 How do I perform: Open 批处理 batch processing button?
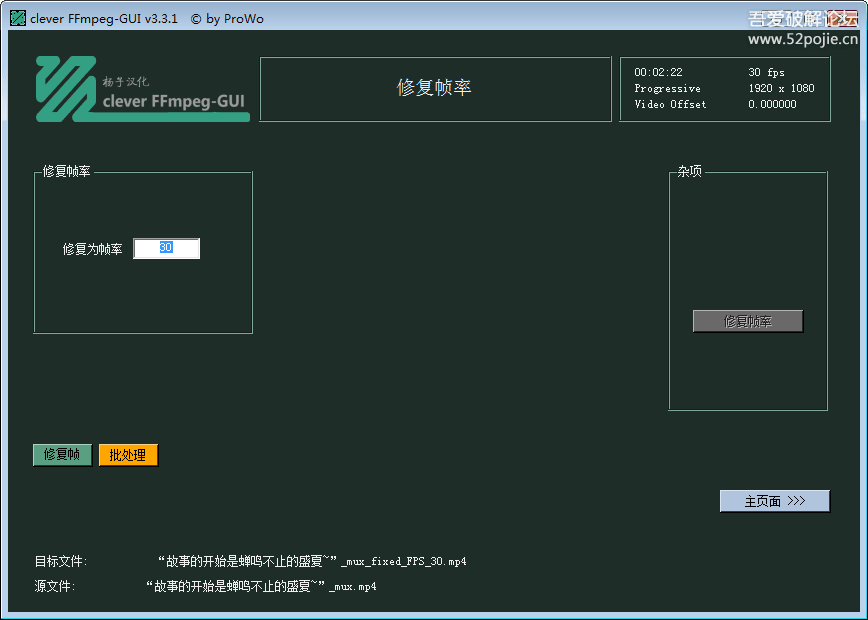pyautogui.click(x=128, y=455)
